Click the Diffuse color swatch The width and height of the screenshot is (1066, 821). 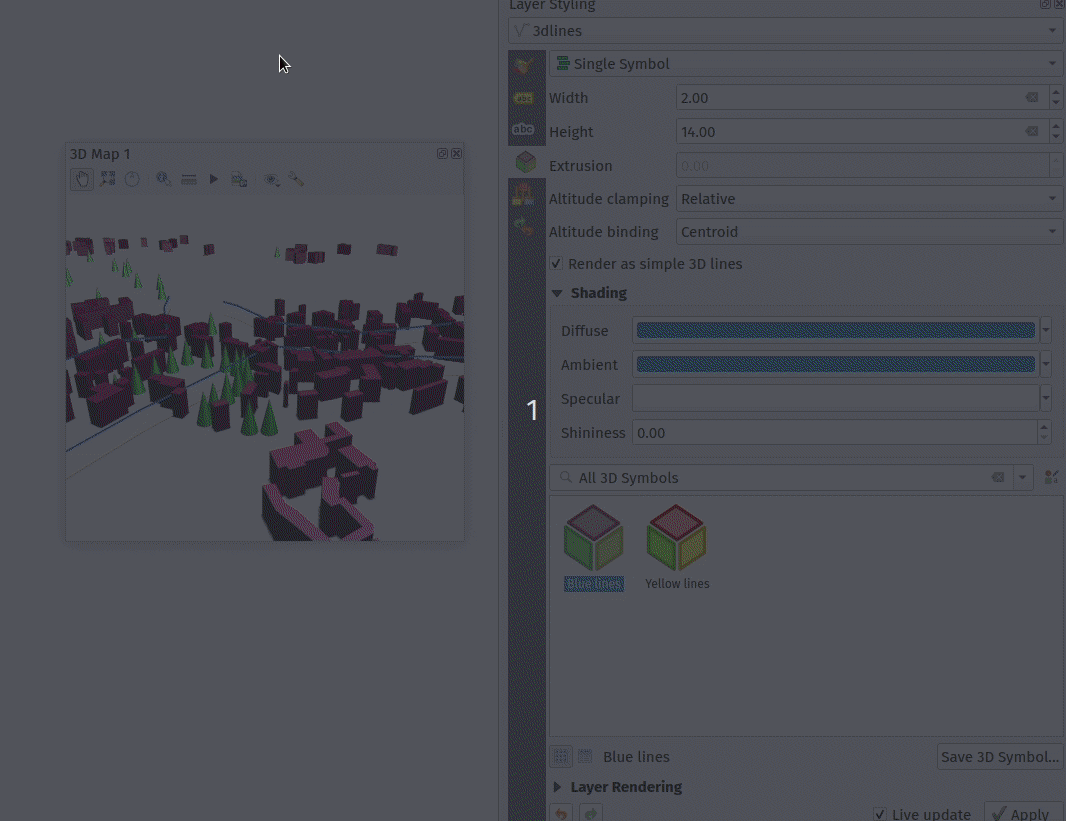click(x=835, y=331)
